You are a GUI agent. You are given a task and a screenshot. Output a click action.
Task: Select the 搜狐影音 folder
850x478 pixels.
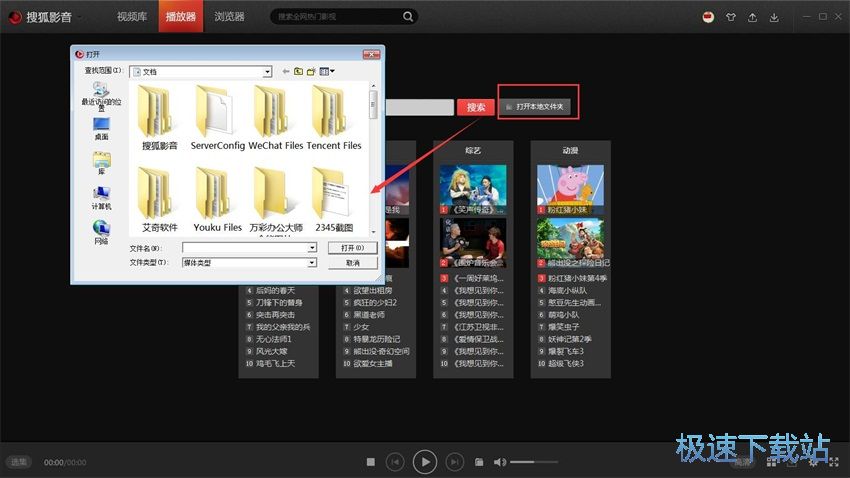click(159, 117)
